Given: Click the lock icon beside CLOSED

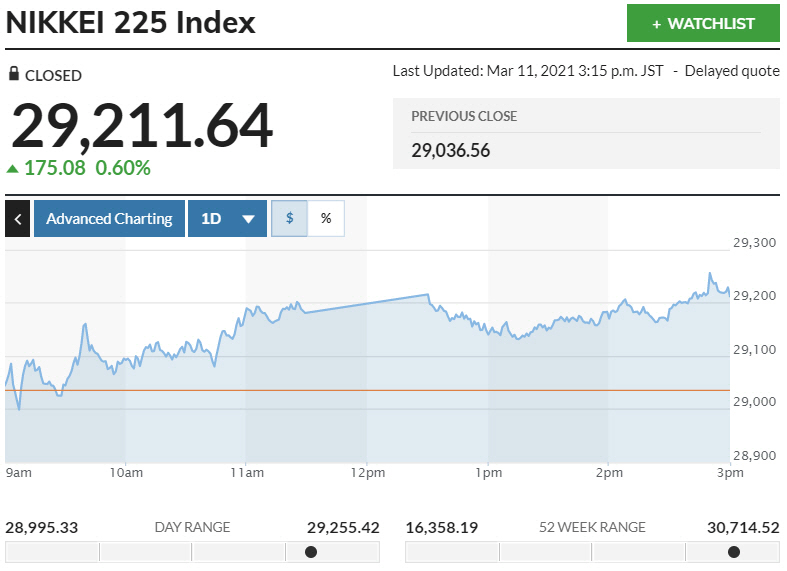Looking at the screenshot, I should coord(13,74).
